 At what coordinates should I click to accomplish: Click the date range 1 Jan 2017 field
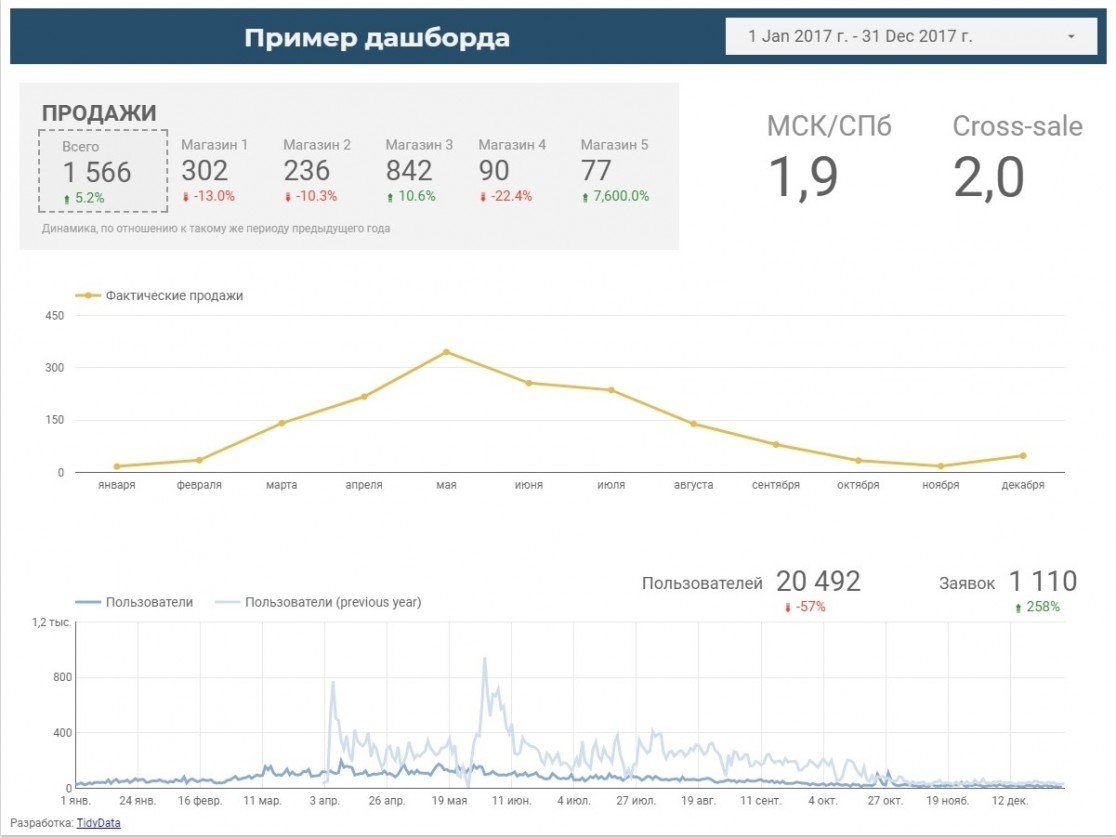coord(910,36)
